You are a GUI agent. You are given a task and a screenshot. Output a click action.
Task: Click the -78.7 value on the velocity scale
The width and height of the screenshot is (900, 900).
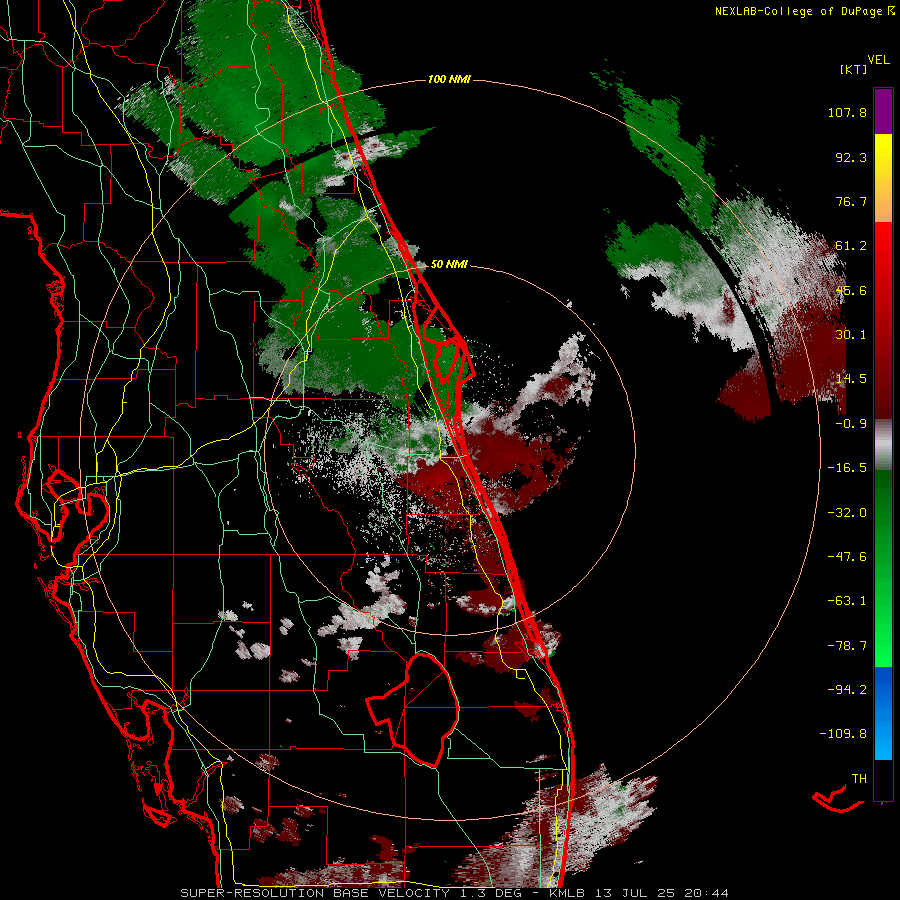(x=847, y=646)
